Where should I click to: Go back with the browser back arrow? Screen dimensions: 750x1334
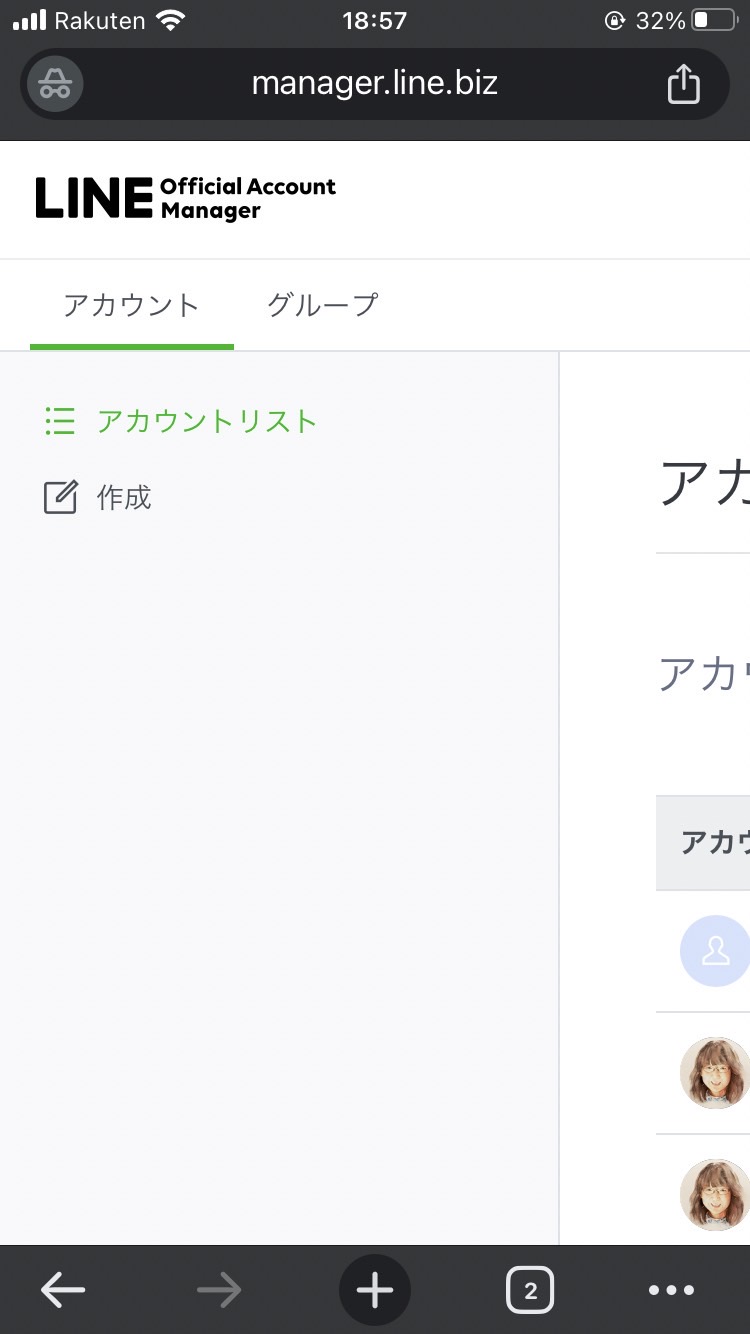pos(63,1291)
